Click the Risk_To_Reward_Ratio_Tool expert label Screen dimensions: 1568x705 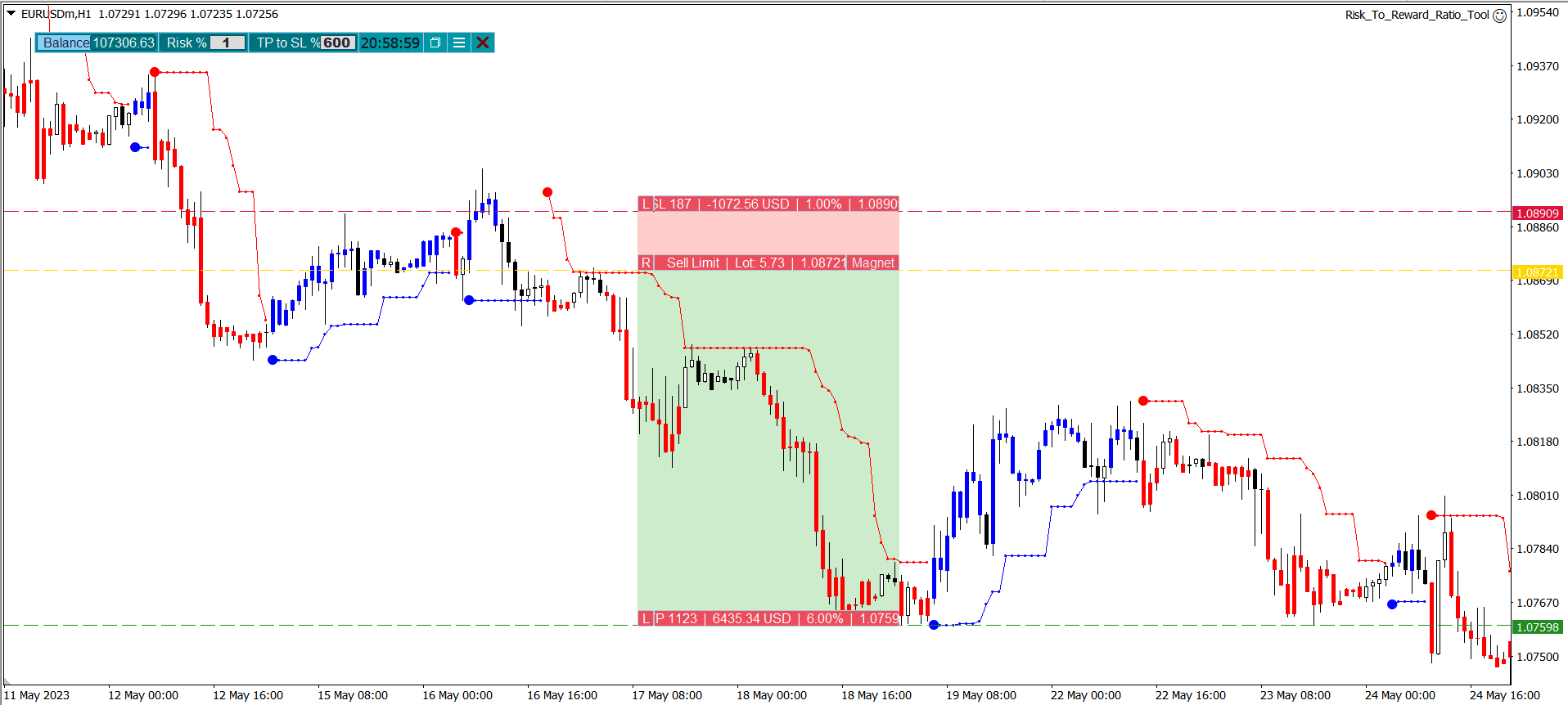(1417, 15)
